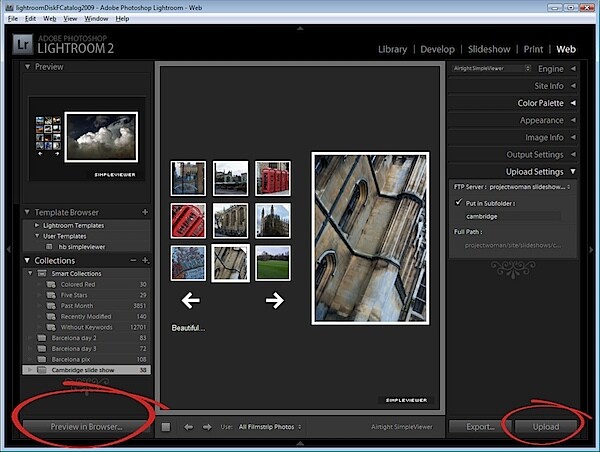Click the Upload button
Image resolution: width=600 pixels, height=452 pixels.
pyautogui.click(x=546, y=427)
